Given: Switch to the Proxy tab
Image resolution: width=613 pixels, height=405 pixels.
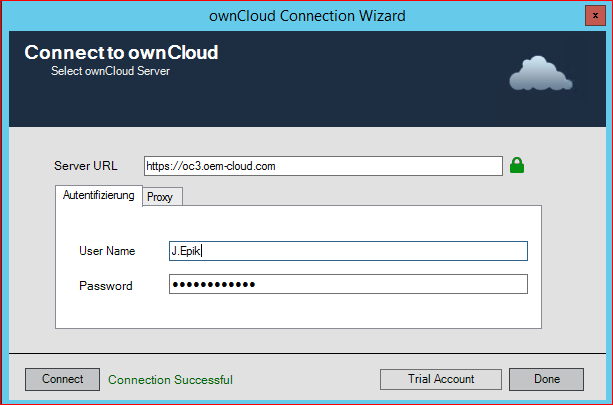Looking at the screenshot, I should tap(162, 197).
